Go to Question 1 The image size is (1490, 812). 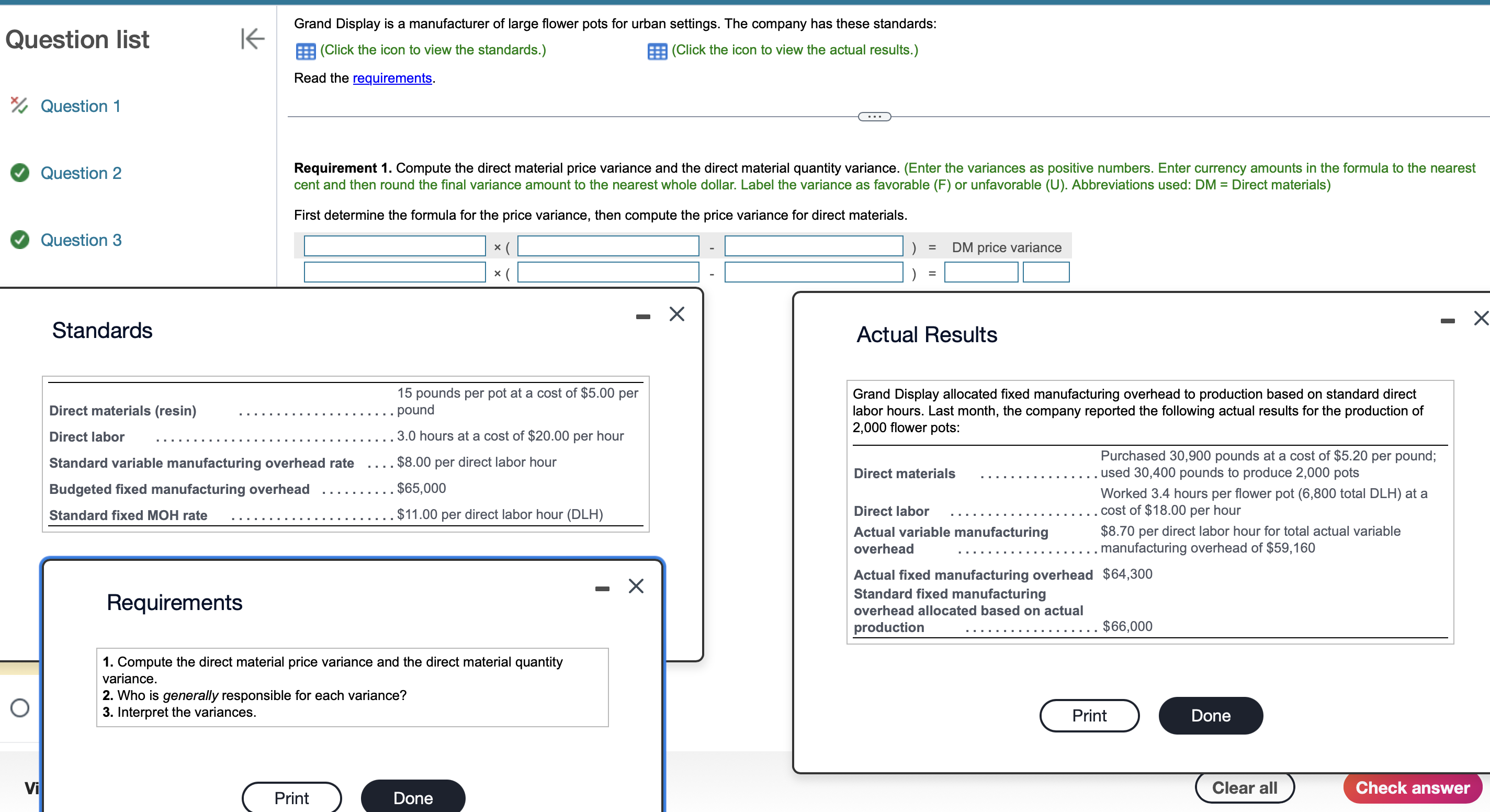coord(81,106)
